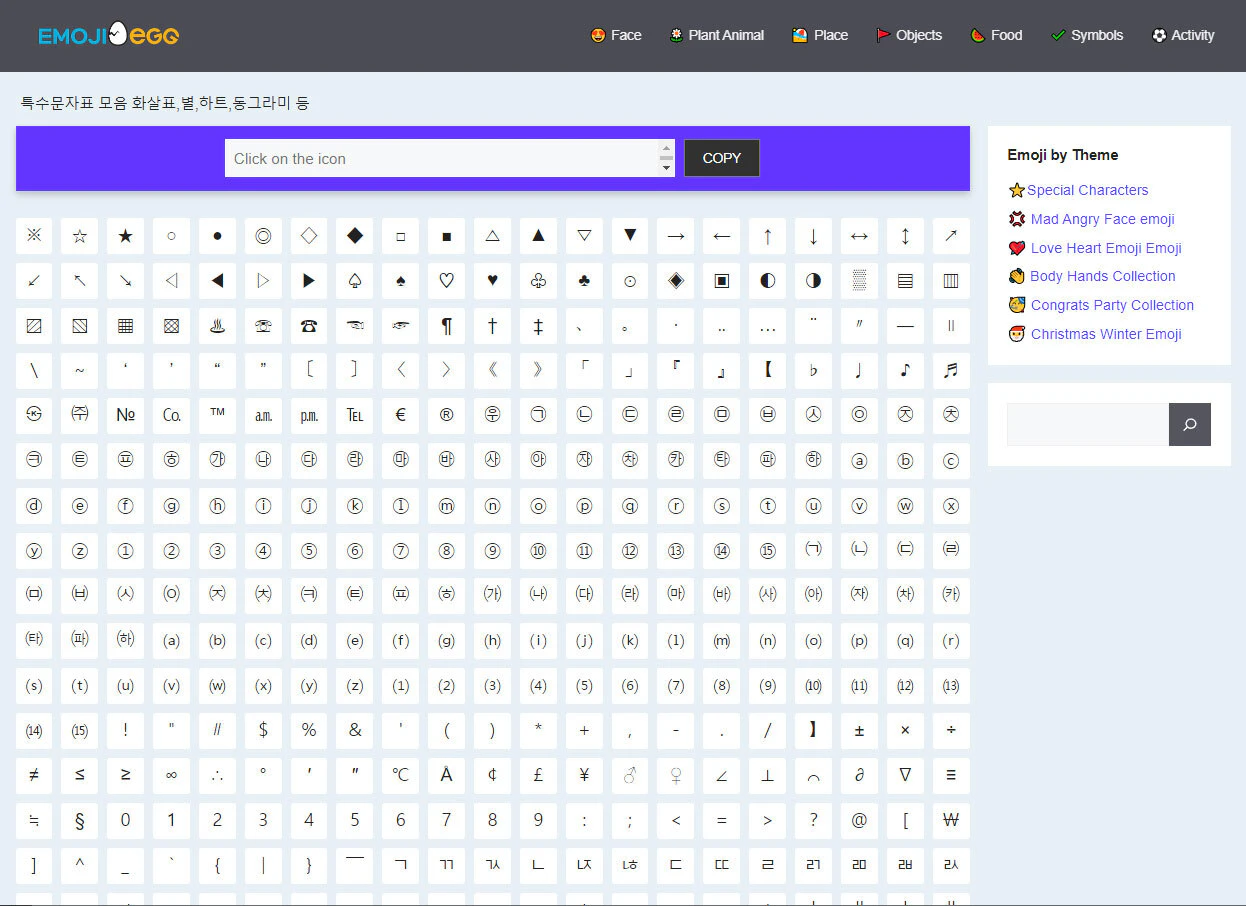This screenshot has width=1246, height=906.
Task: Click the registered ® symbol
Action: click(x=446, y=415)
